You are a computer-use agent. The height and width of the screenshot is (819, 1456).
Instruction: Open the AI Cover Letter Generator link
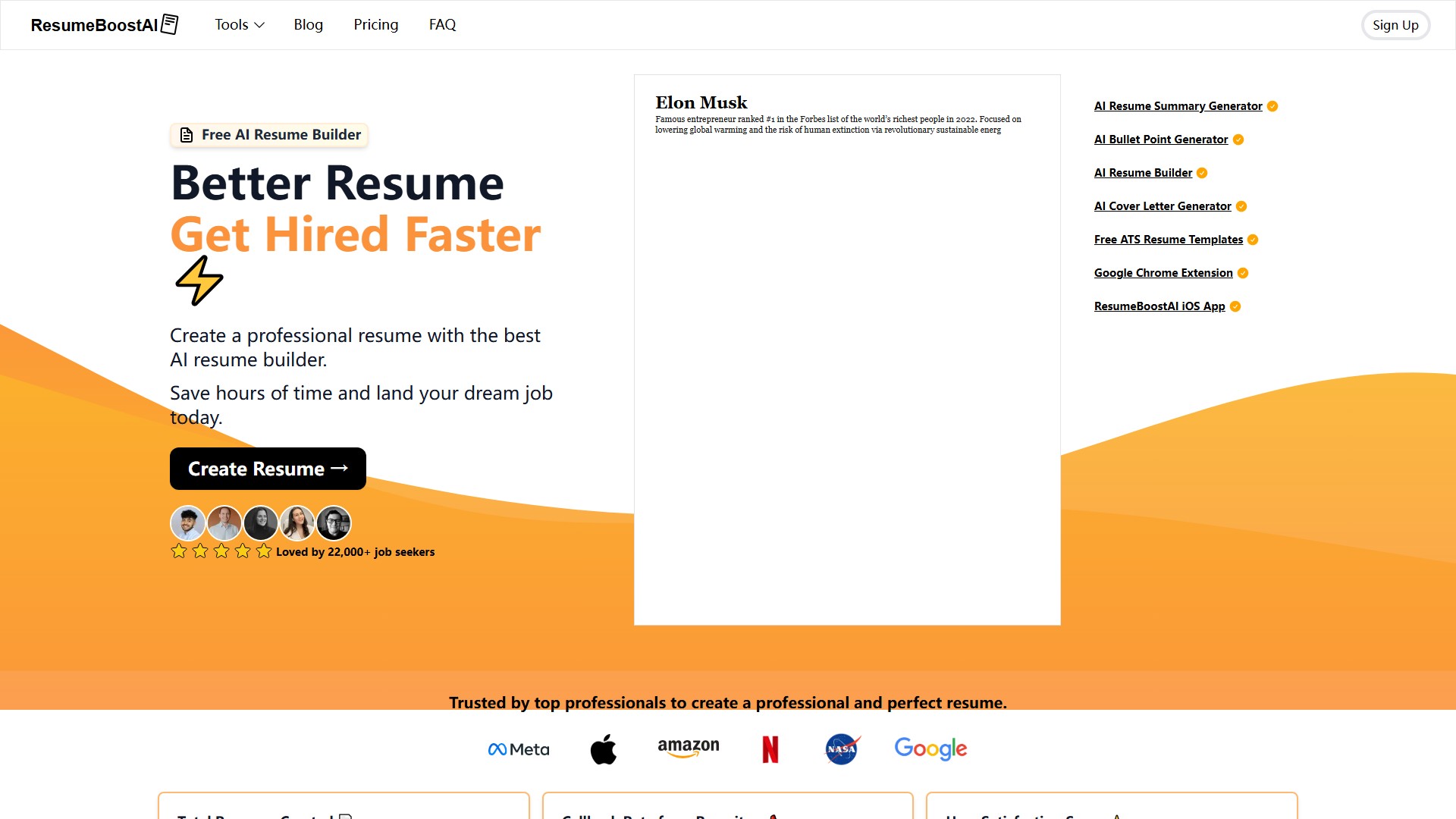[1163, 206]
